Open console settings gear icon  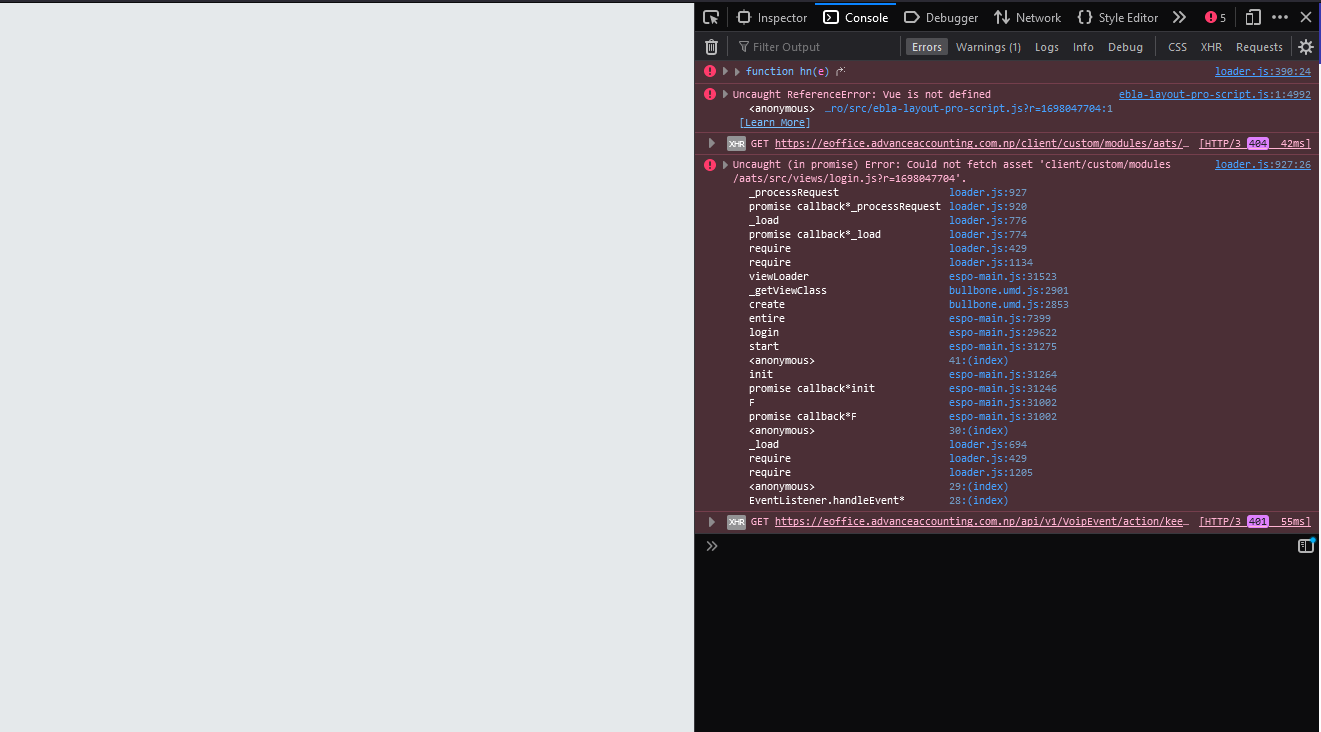coord(1305,47)
